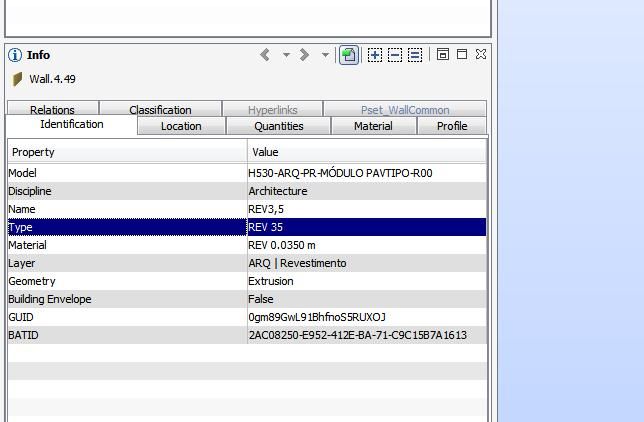The height and width of the screenshot is (422, 644).
Task: Click the Wall.4.49 element name
Action: point(52,79)
